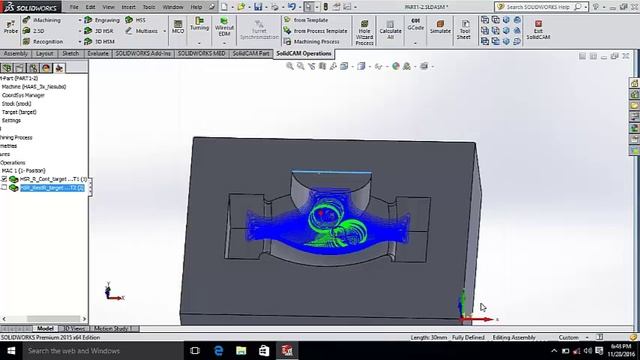Expand the 2.5D dropdown arrow
Image resolution: width=640 pixels, height=360 pixels.
point(80,31)
